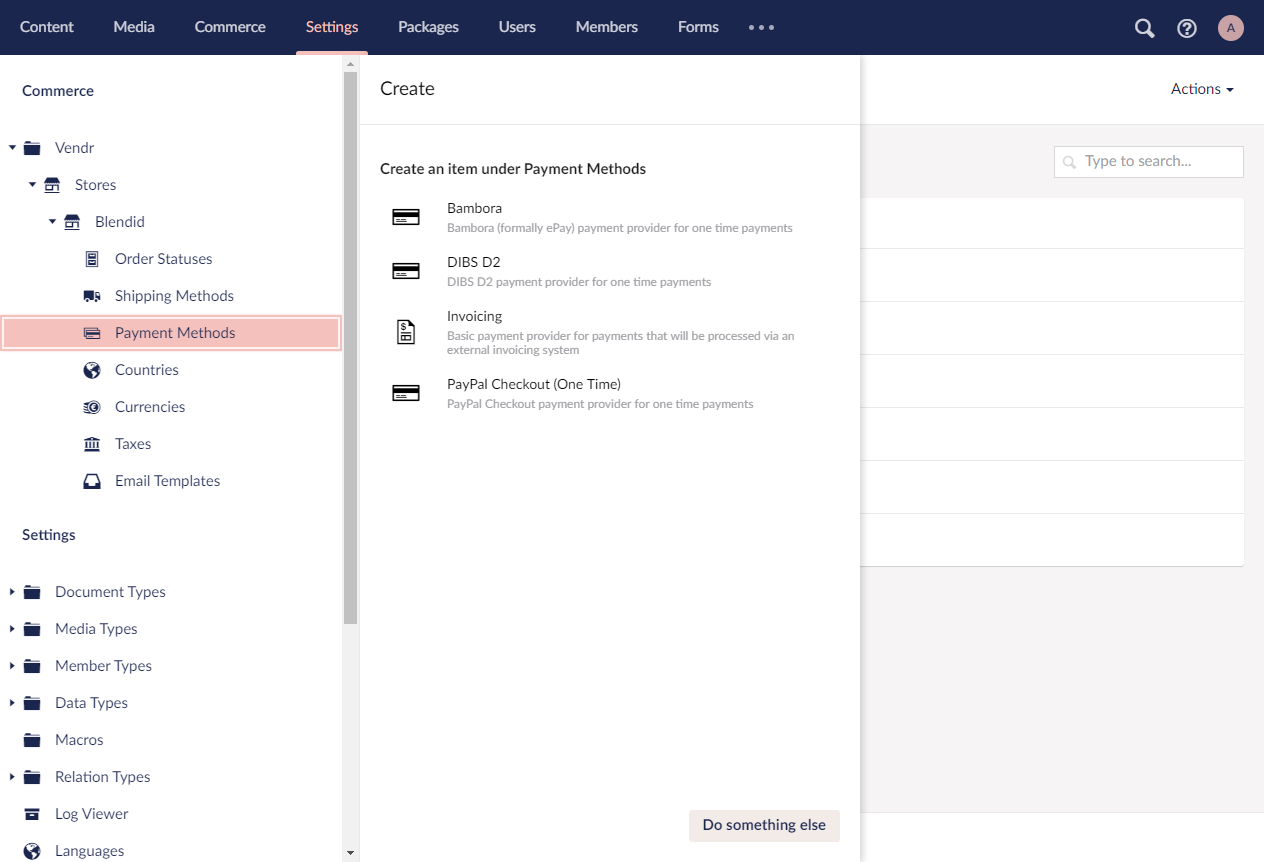Open the Forms section
Screen dimensions: 1264x862
[x=698, y=27]
